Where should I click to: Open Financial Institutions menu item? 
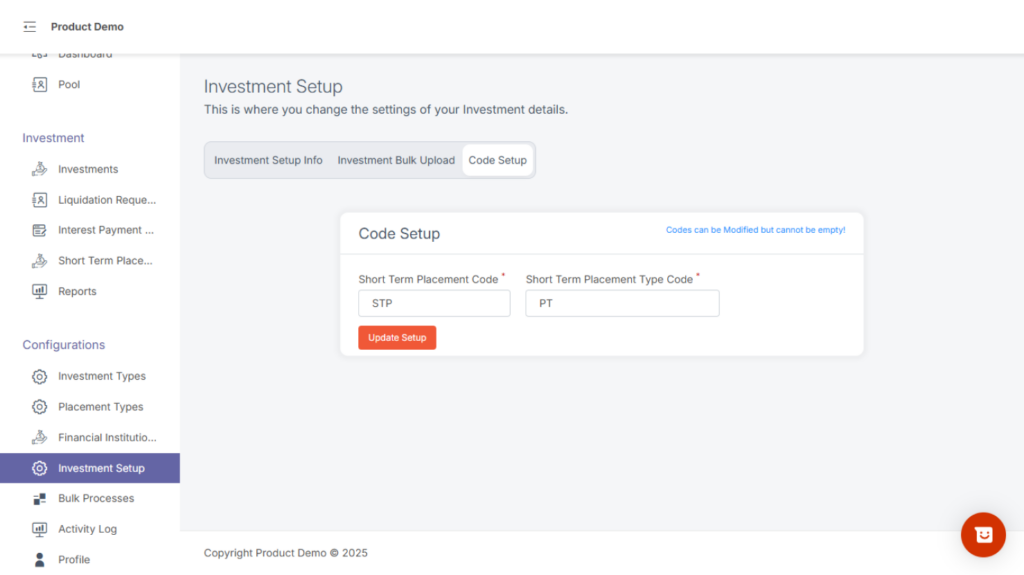(x=107, y=437)
